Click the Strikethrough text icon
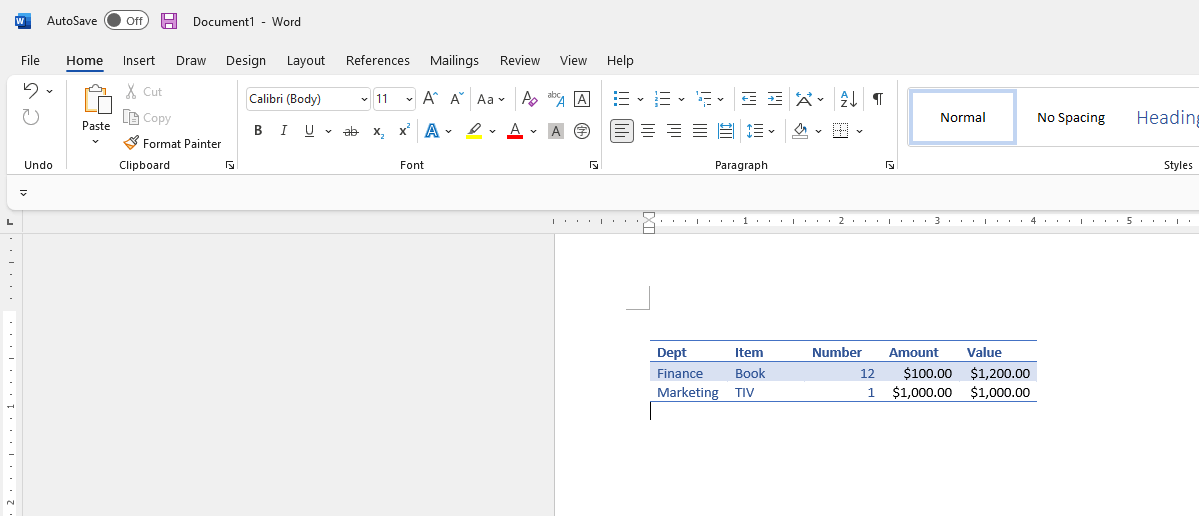Viewport: 1199px width, 516px height. tap(351, 131)
